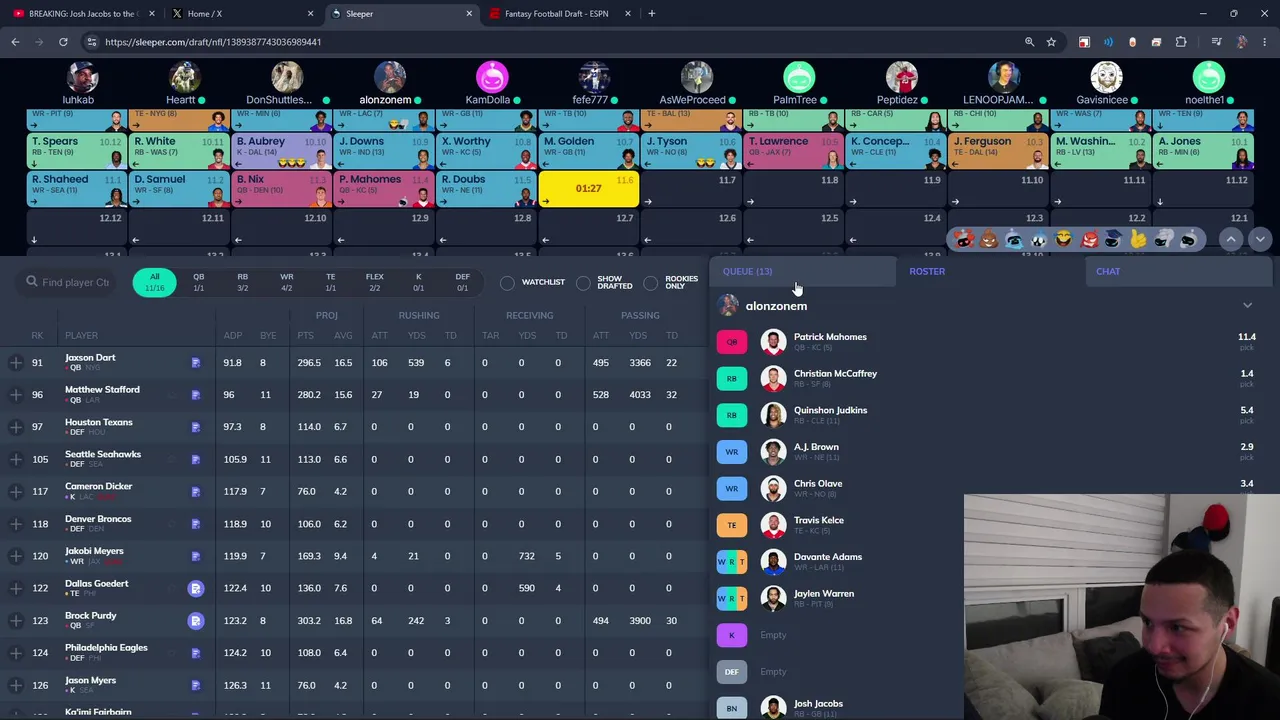Image resolution: width=1280 pixels, height=720 pixels.
Task: Add Cameron Dicker to the queue
Action: pyautogui.click(x=15, y=492)
